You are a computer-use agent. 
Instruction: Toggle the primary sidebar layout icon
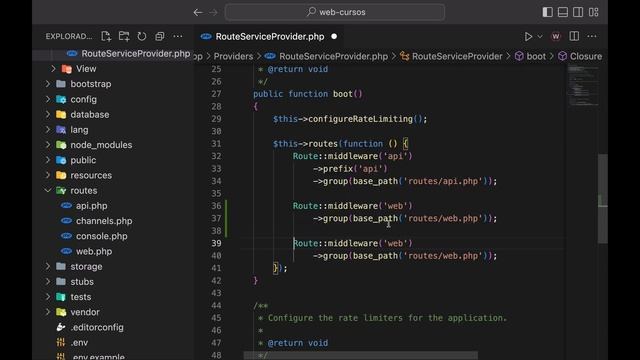click(547, 12)
